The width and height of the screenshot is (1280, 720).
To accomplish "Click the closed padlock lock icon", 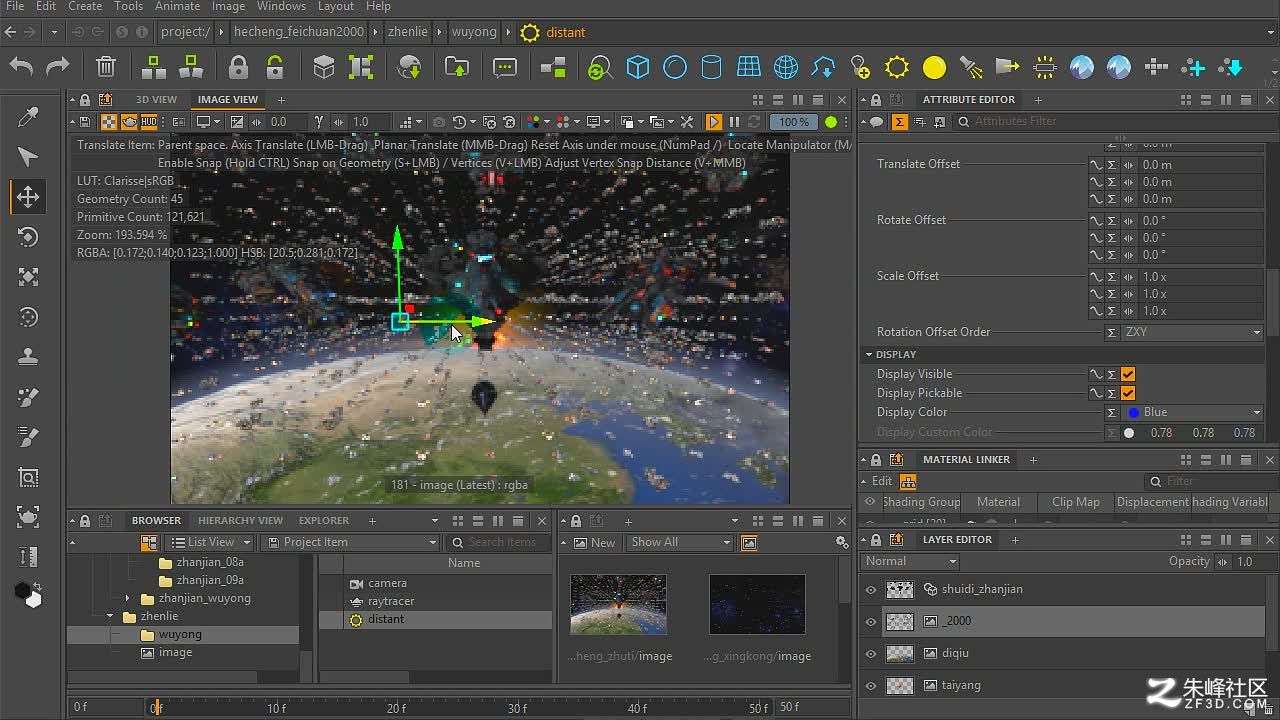I will (238, 67).
